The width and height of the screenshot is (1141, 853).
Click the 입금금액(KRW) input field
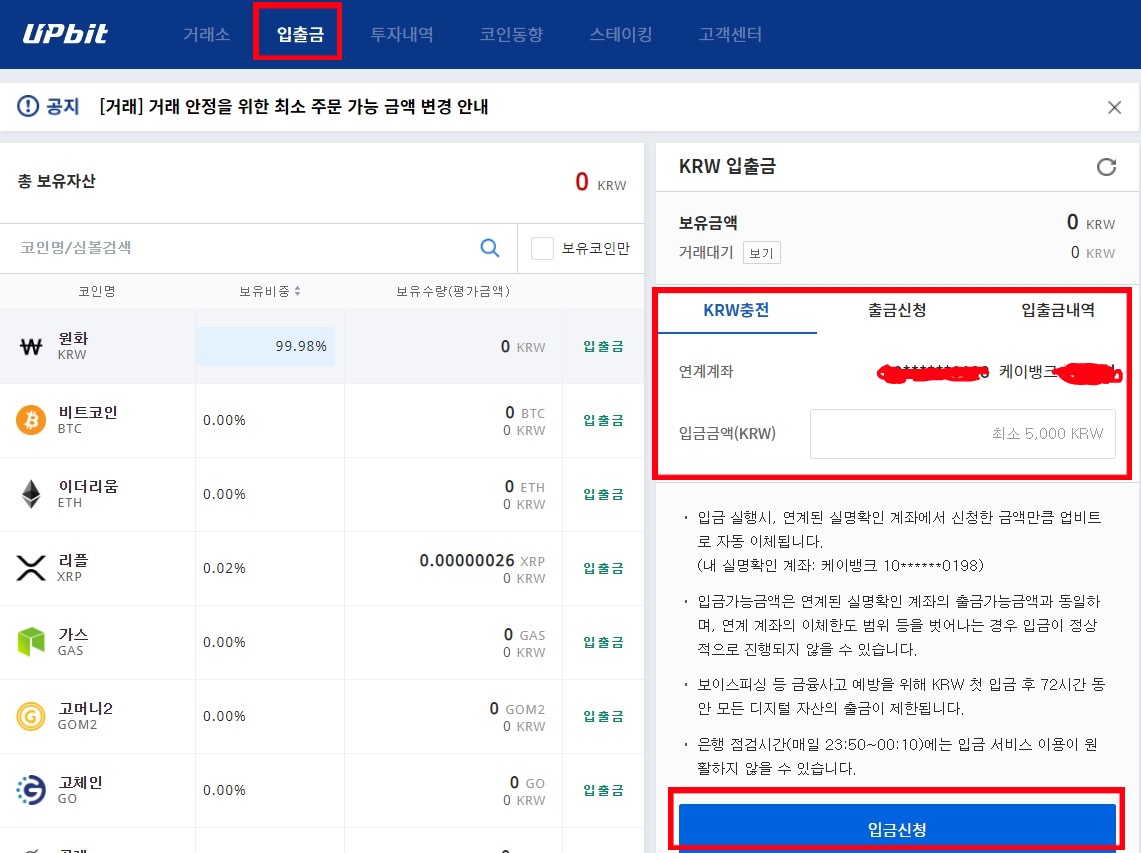click(x=963, y=434)
